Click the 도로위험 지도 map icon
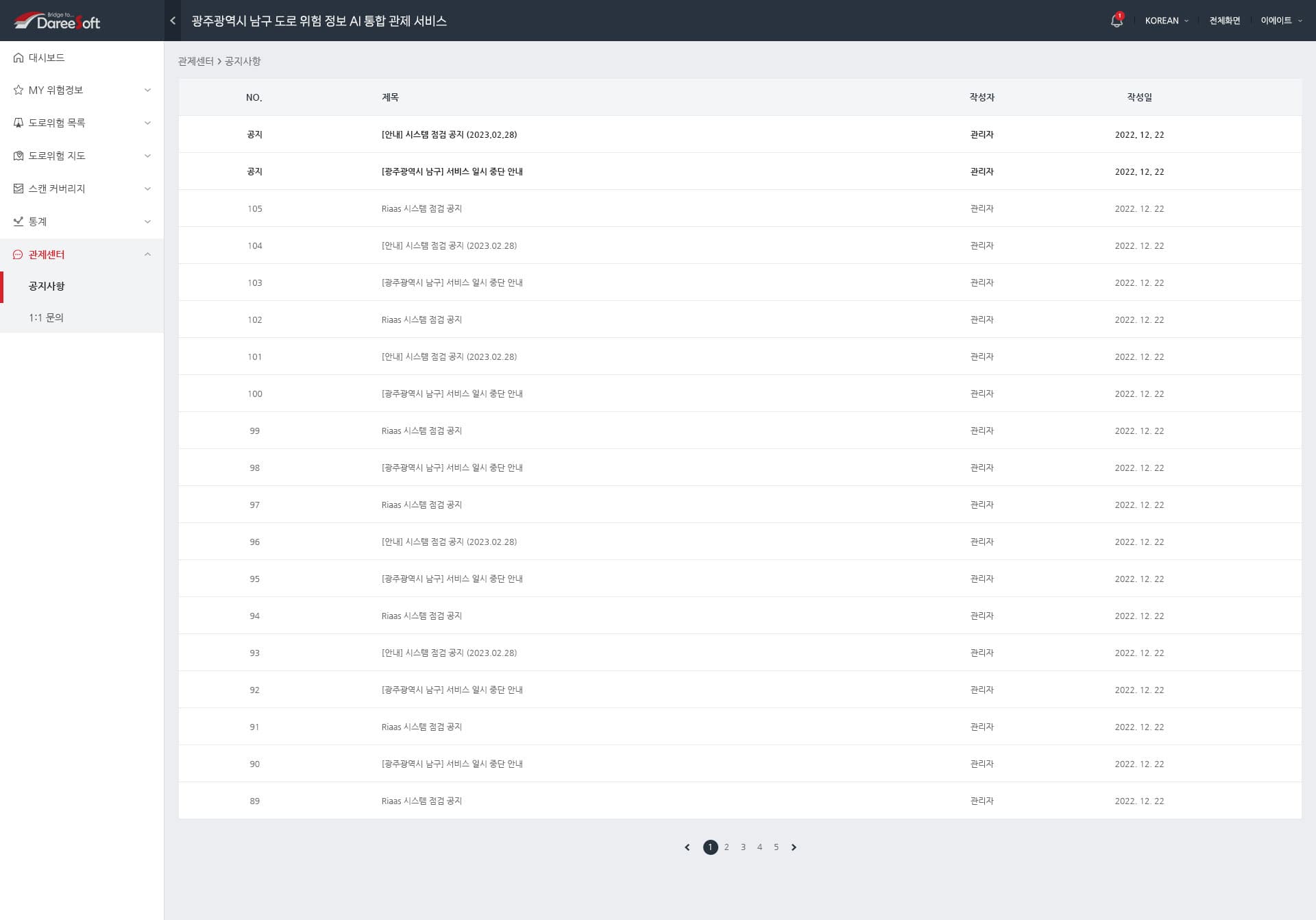The image size is (1316, 920). click(19, 156)
